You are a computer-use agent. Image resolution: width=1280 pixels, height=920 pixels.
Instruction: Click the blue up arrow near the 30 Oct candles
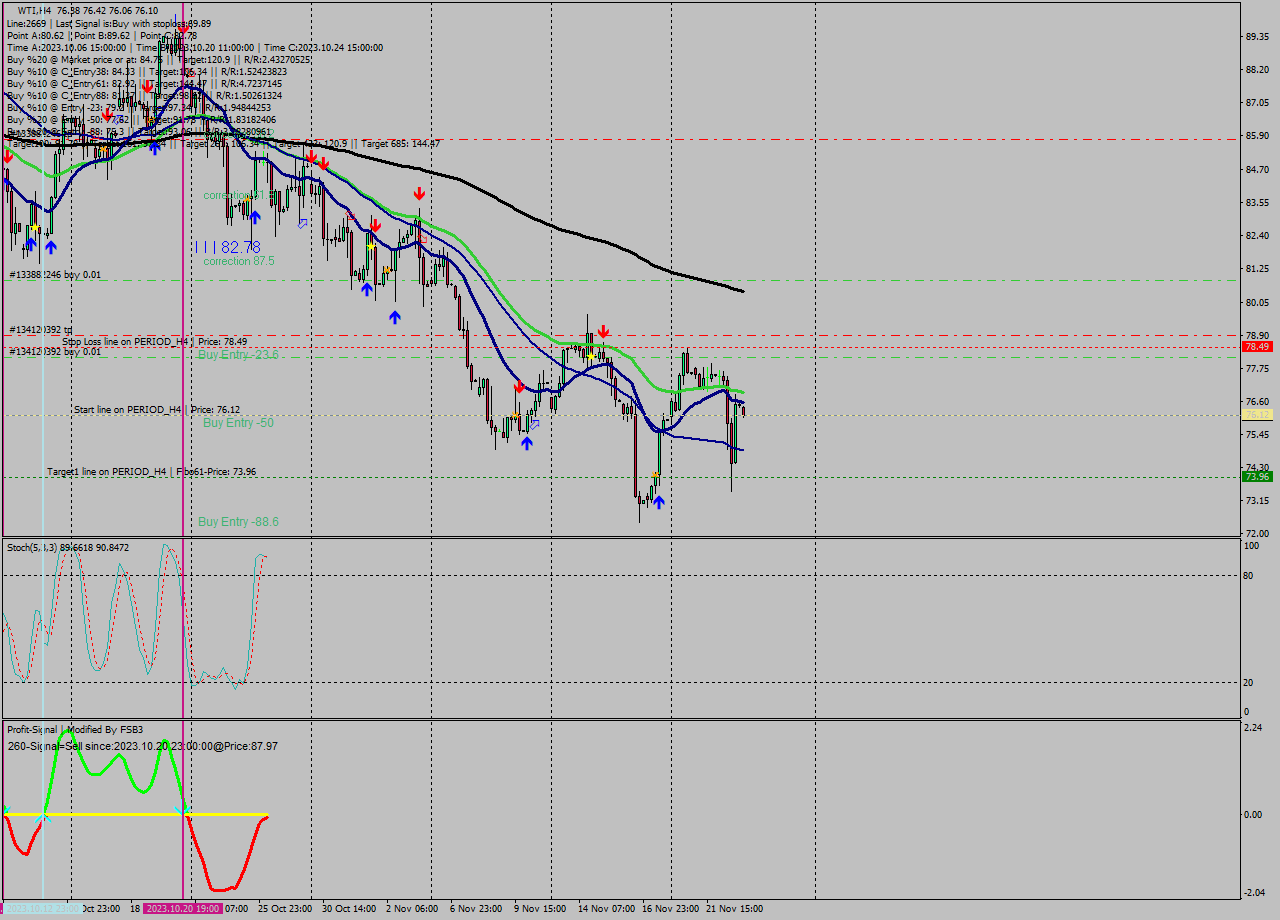[367, 290]
